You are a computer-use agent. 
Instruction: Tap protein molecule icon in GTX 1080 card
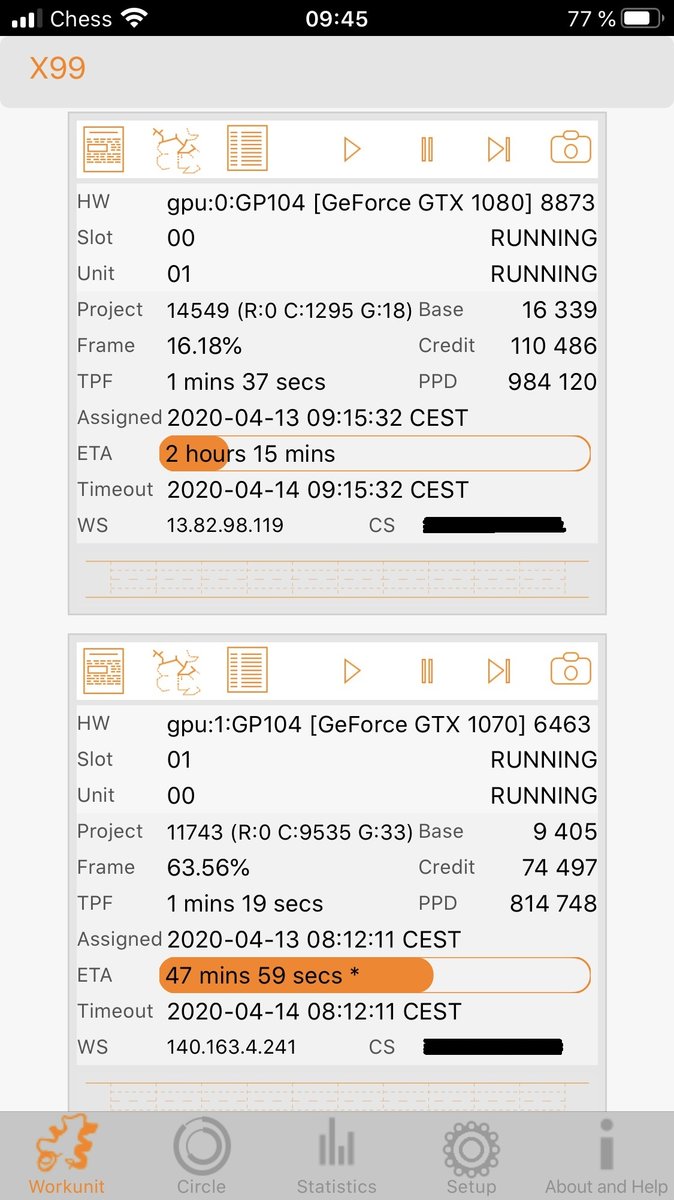point(175,150)
